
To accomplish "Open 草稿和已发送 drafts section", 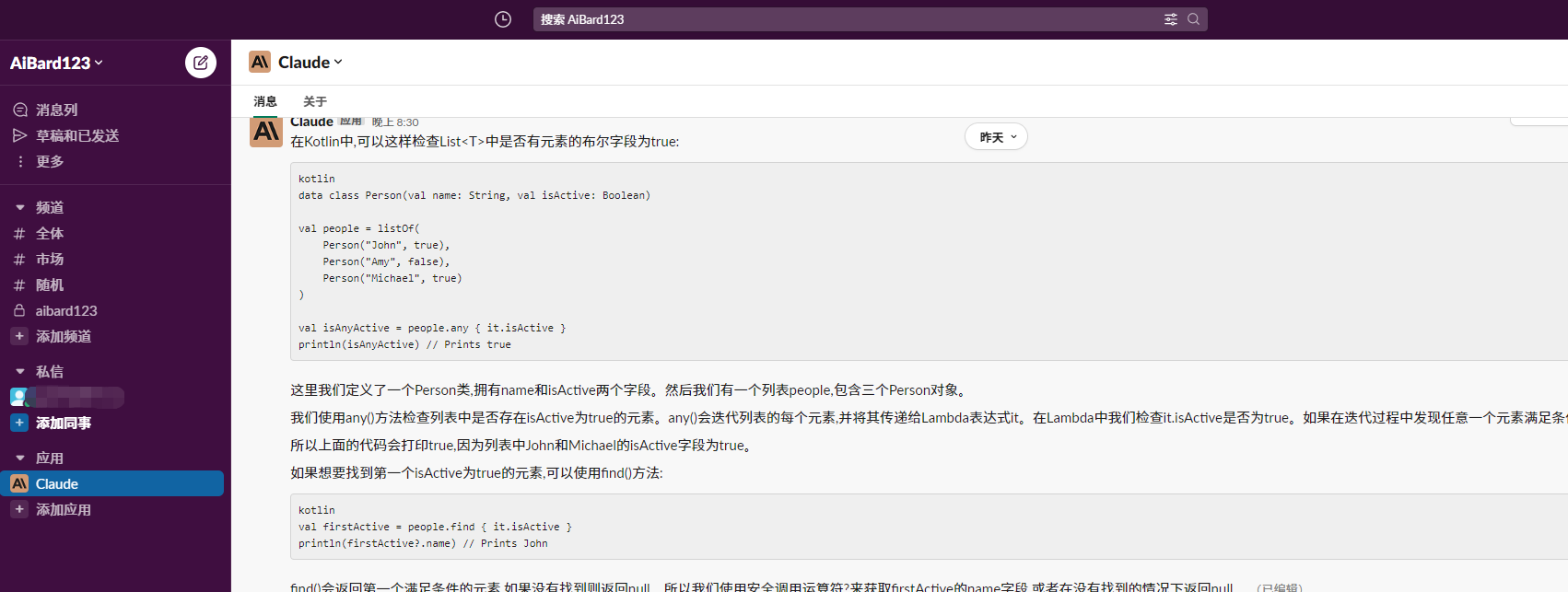I will tap(76, 135).
